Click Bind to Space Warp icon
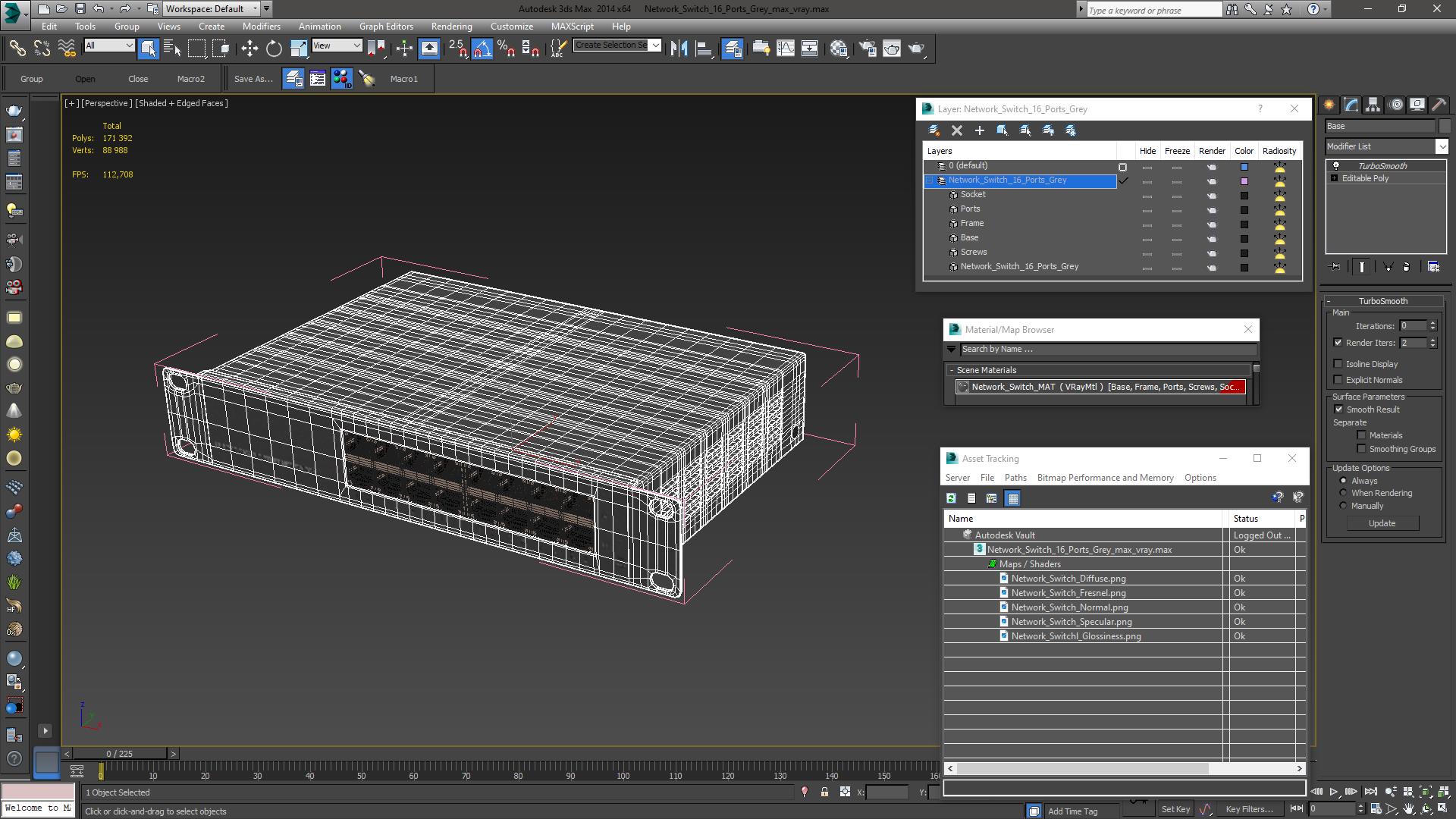The image size is (1456, 819). [x=67, y=49]
